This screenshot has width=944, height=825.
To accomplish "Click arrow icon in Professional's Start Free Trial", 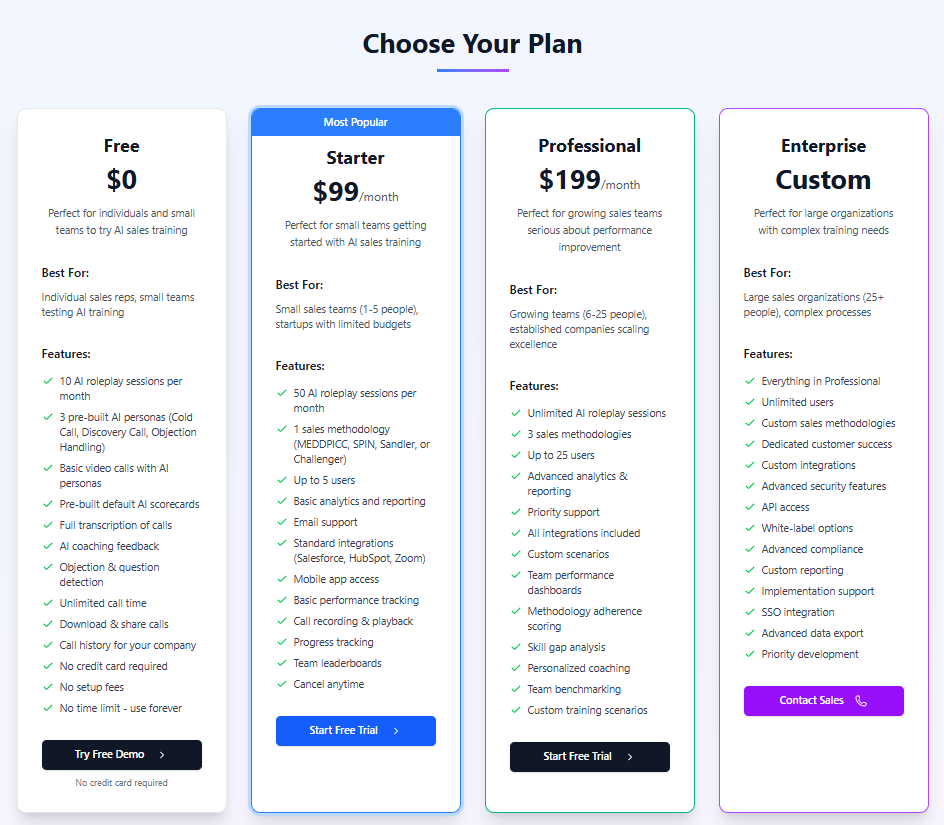I will pos(630,757).
